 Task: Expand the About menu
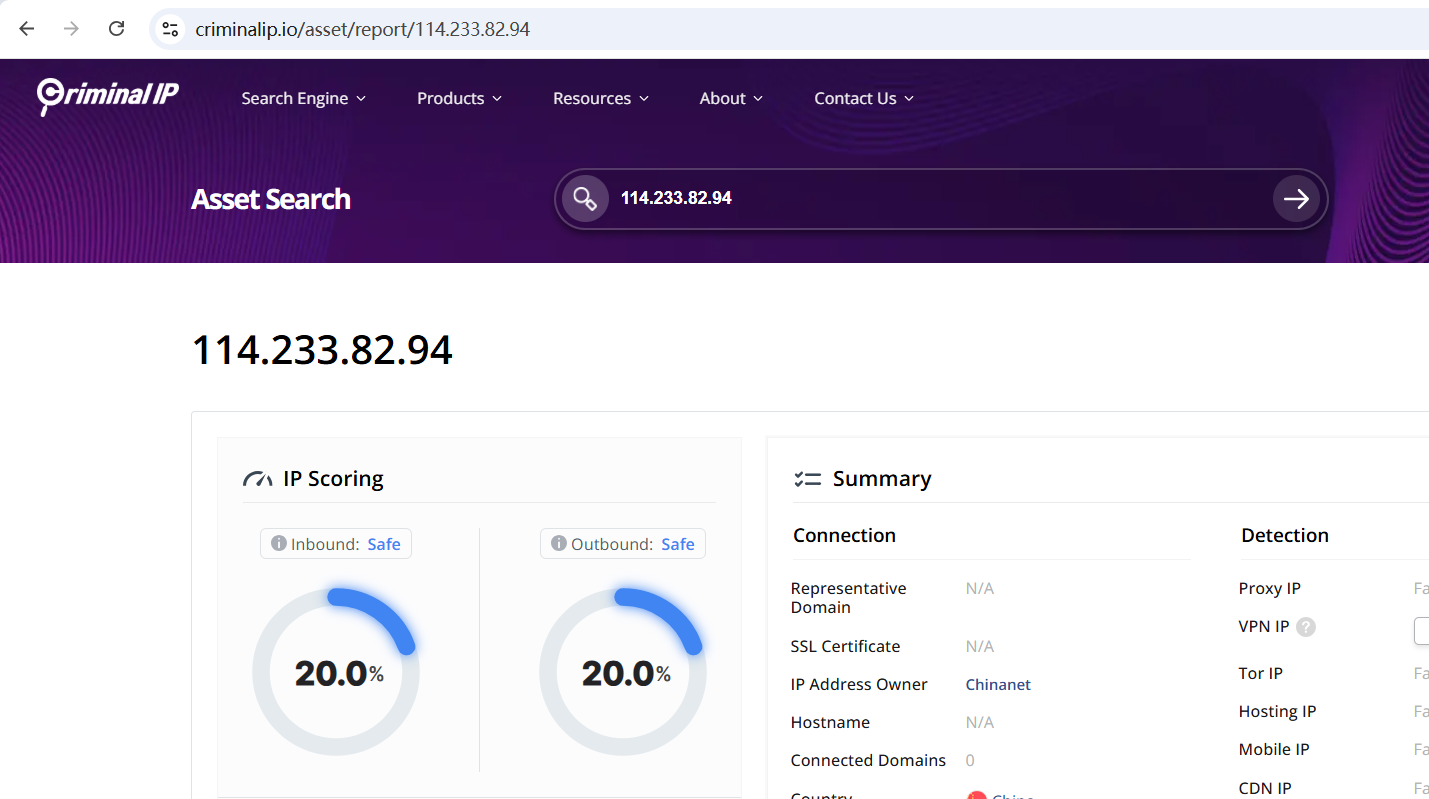pyautogui.click(x=731, y=98)
